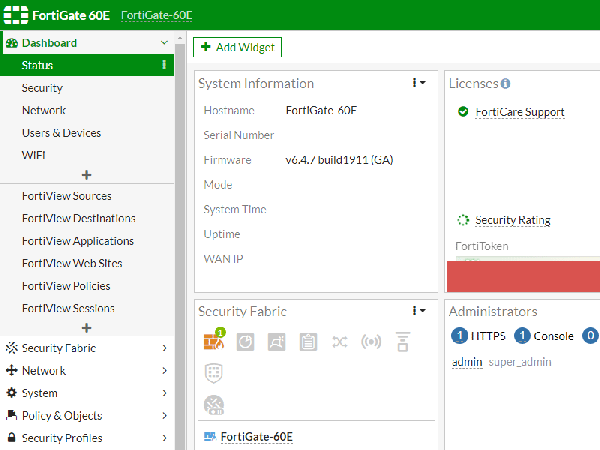Open the Users & Devices dashboard
This screenshot has width=600, height=450.
61,133
